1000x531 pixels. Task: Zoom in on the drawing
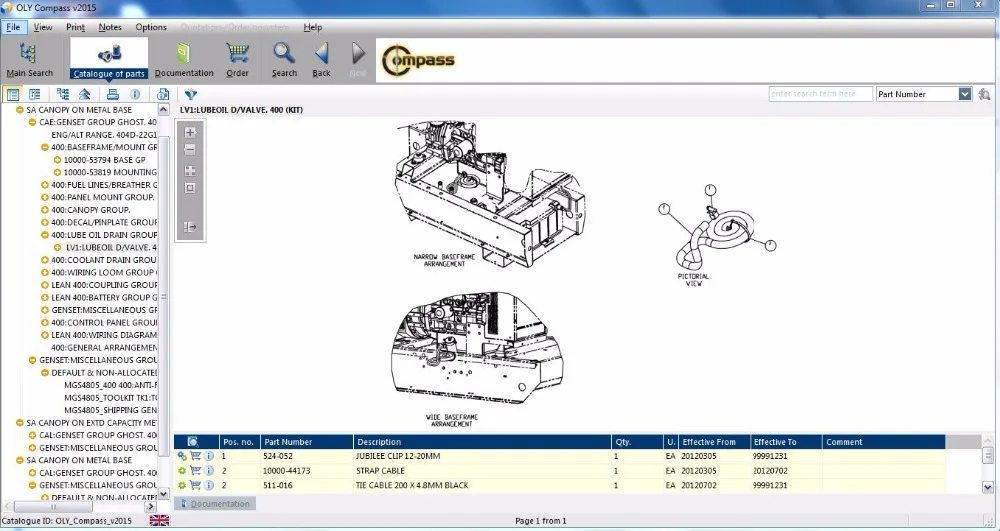[190, 133]
